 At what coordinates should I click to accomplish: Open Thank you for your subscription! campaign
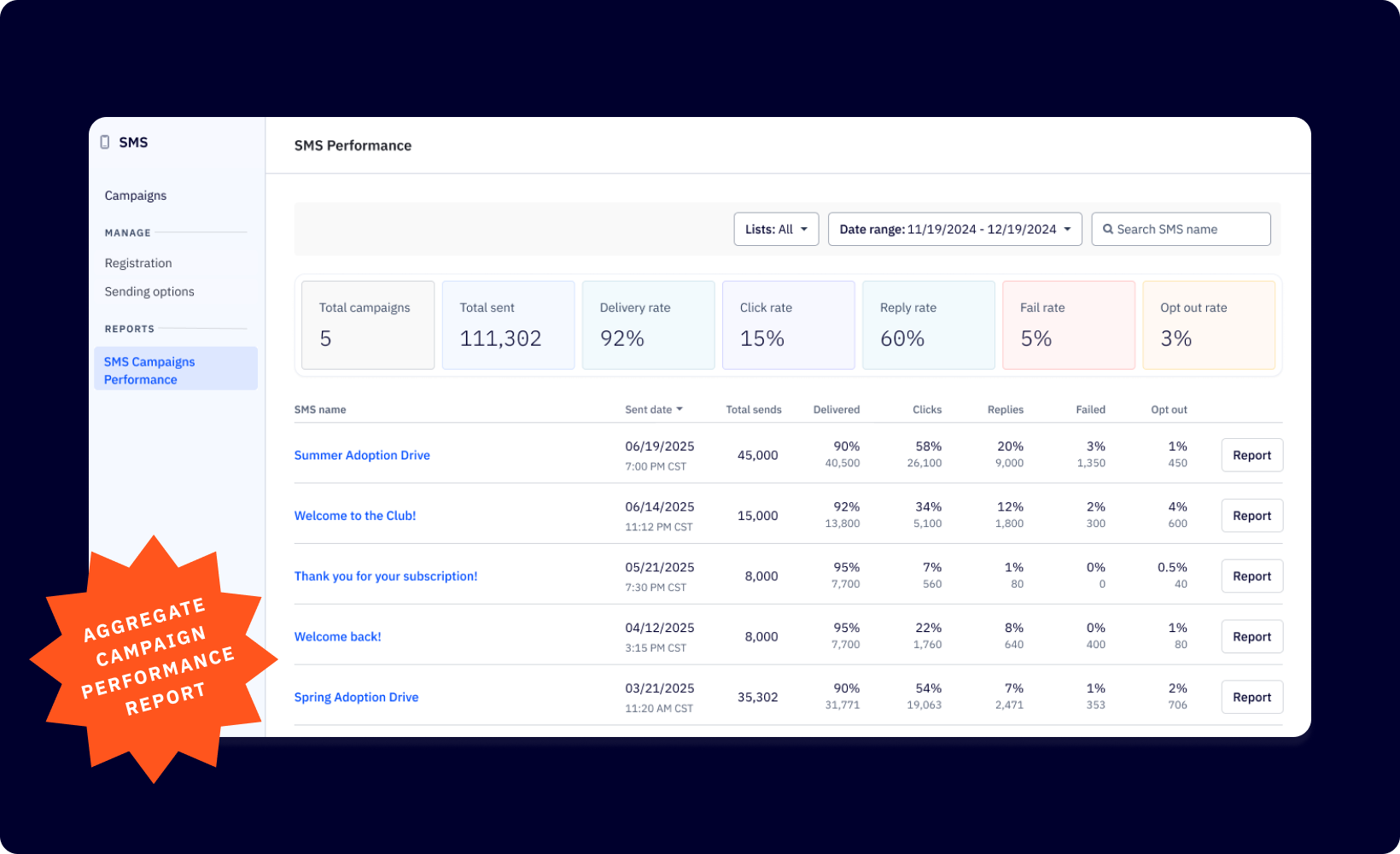click(386, 576)
